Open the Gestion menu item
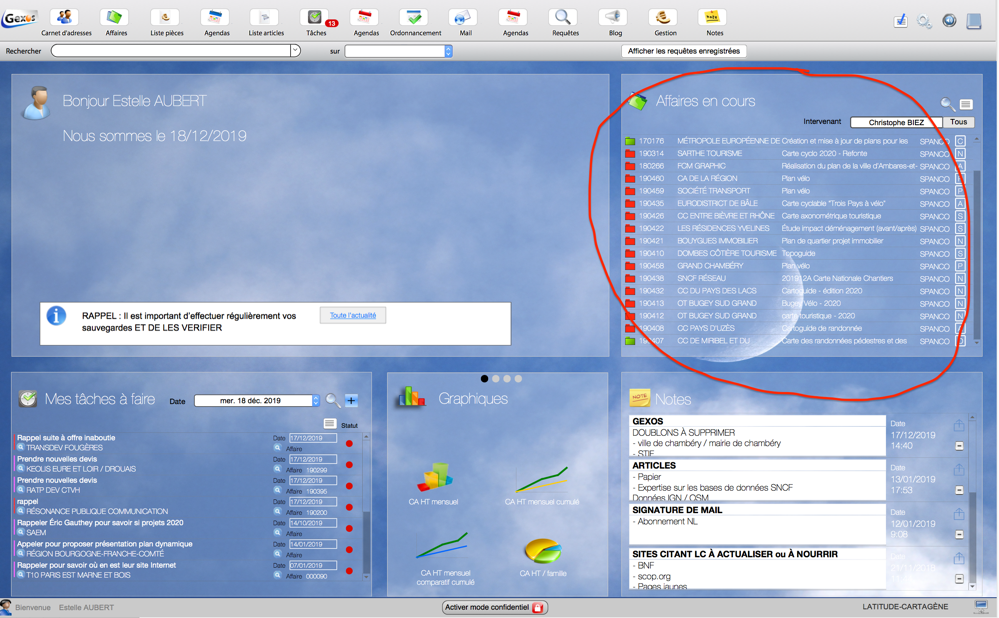 (x=664, y=20)
